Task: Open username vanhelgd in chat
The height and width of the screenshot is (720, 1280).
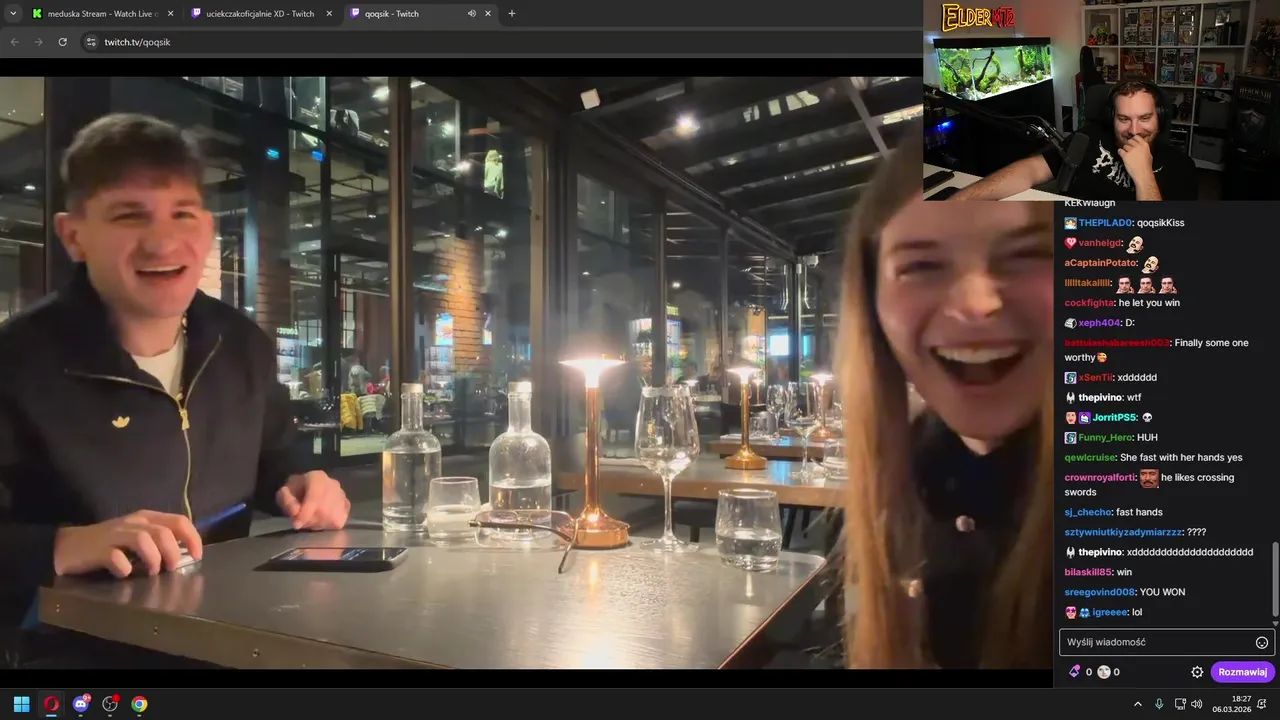Action: (x=1100, y=243)
